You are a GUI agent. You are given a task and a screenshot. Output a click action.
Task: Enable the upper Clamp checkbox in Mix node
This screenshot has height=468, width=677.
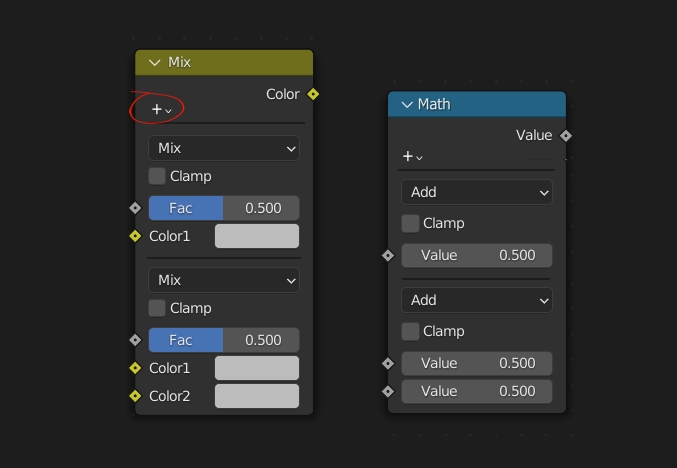(157, 176)
